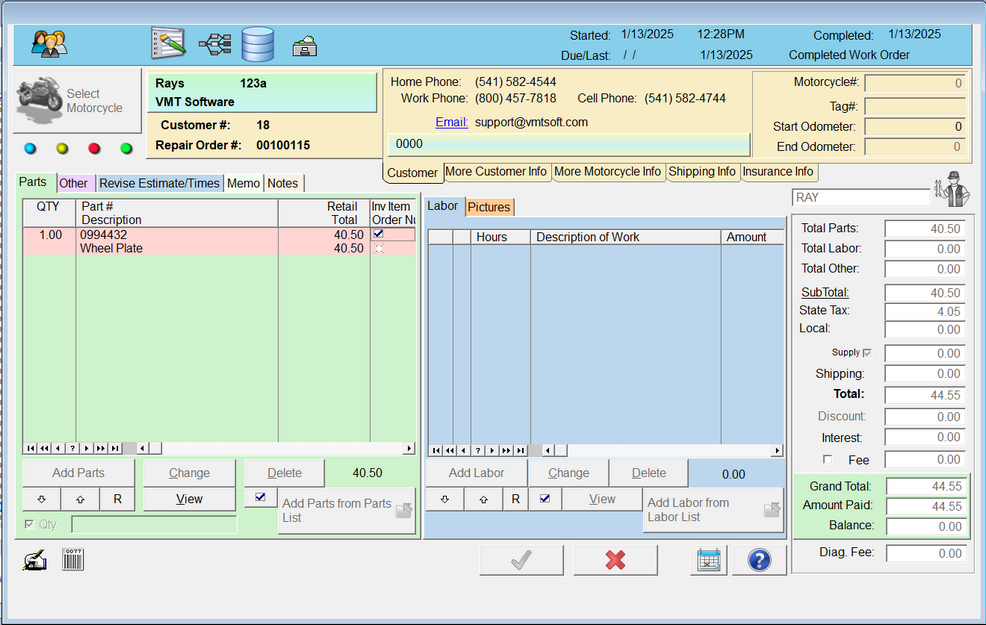986x625 pixels.
Task: Click the mechanic technician icon
Action: (x=953, y=189)
